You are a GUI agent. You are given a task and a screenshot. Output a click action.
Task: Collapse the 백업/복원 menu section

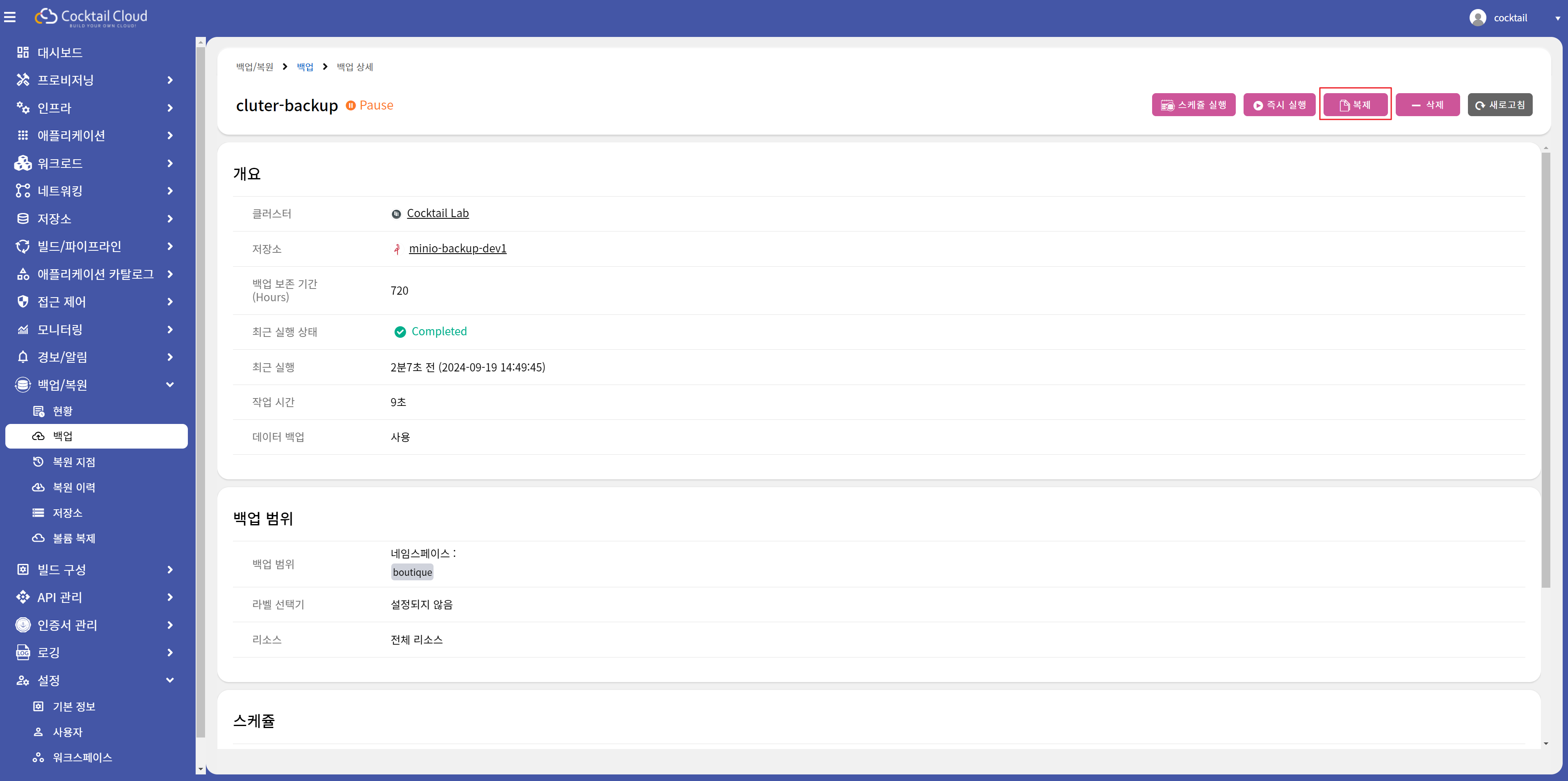pyautogui.click(x=170, y=385)
